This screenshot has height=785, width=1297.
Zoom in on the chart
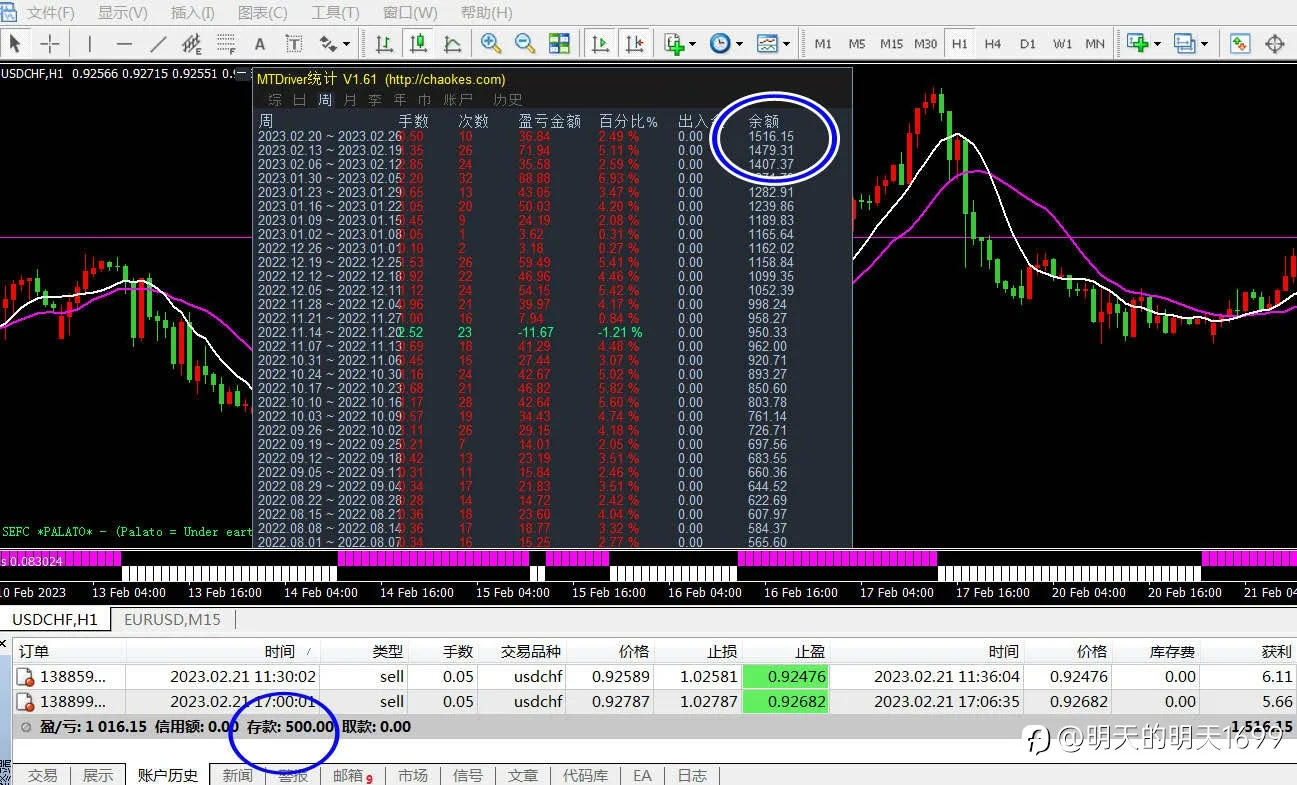click(490, 44)
